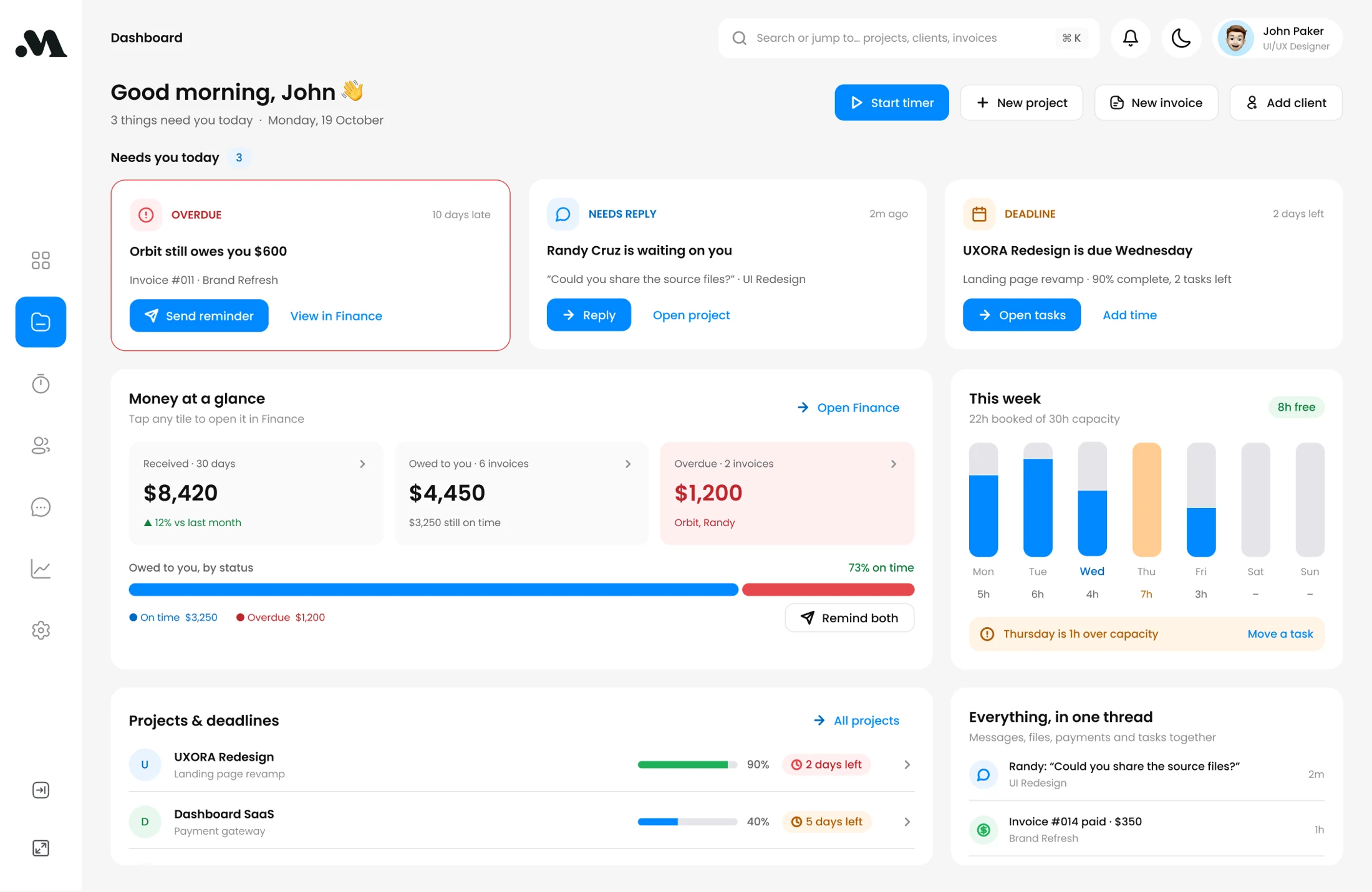The width and height of the screenshot is (1372, 892).
Task: Select the folder projects icon in sidebar
Action: click(x=41, y=322)
